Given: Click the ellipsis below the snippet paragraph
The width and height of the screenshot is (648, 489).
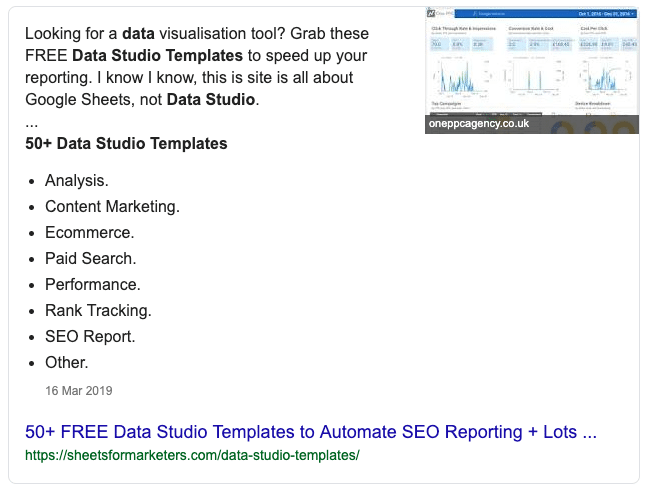Looking at the screenshot, I should click(32, 122).
